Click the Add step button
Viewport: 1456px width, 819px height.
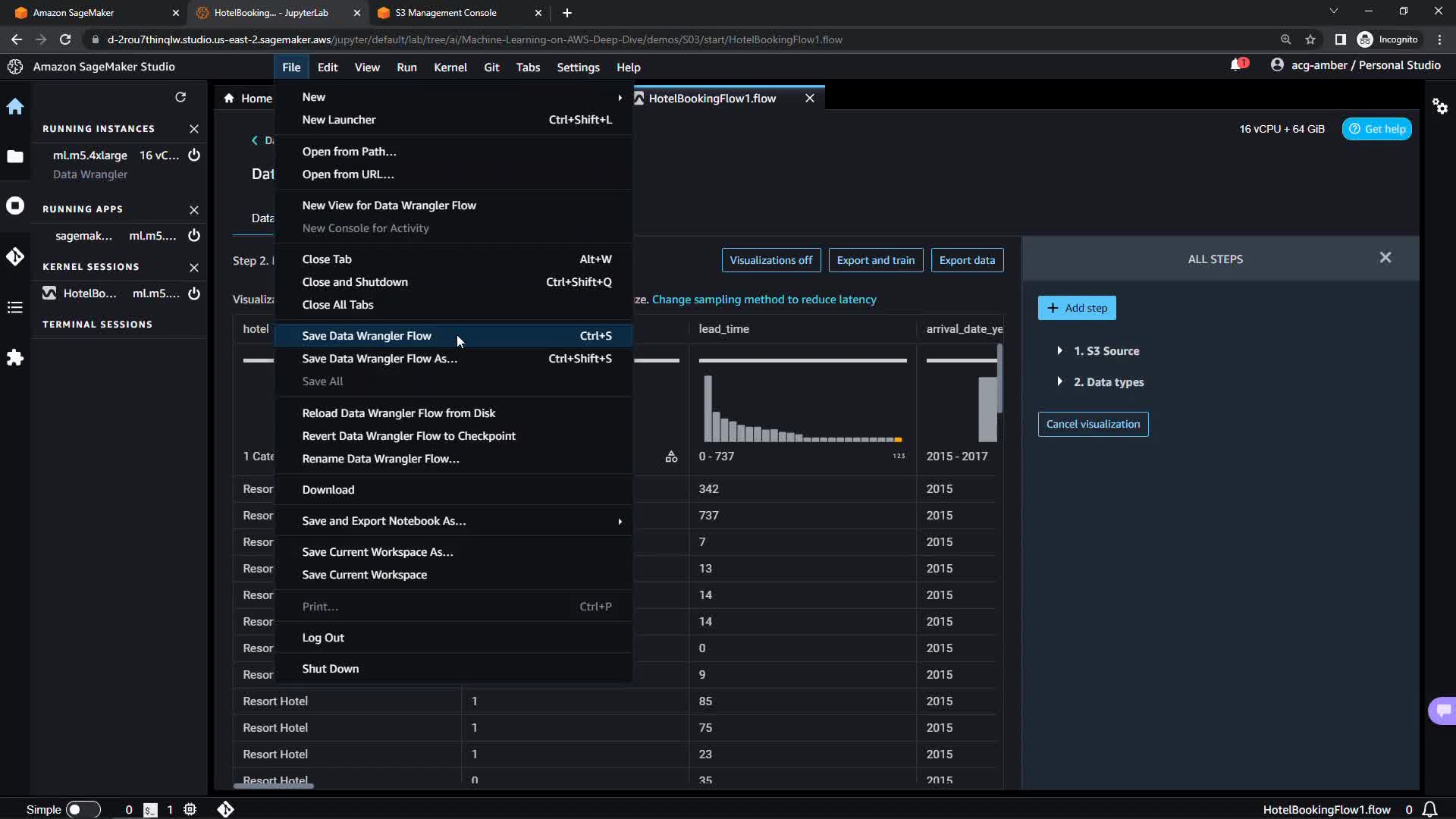(x=1077, y=308)
